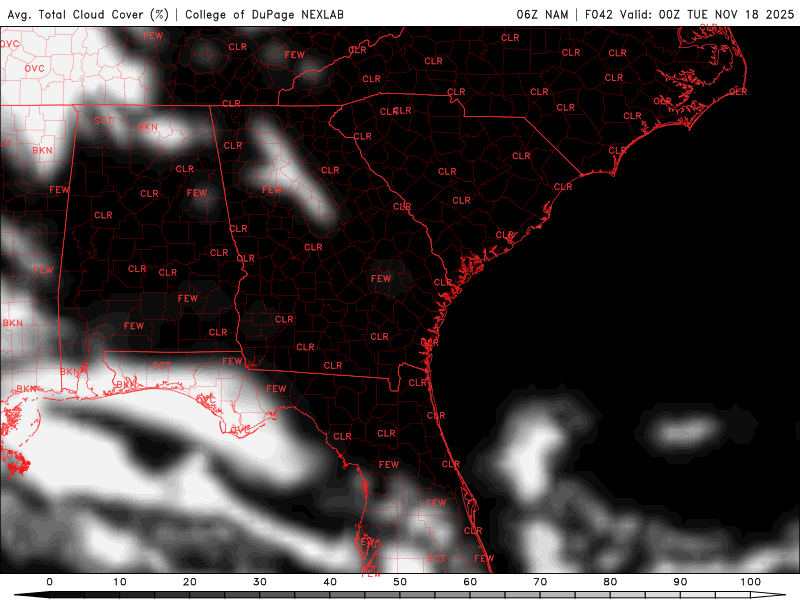Viewport: 800px width, 600px height.
Task: Click the 50 value on the color scale
Action: tap(400, 582)
